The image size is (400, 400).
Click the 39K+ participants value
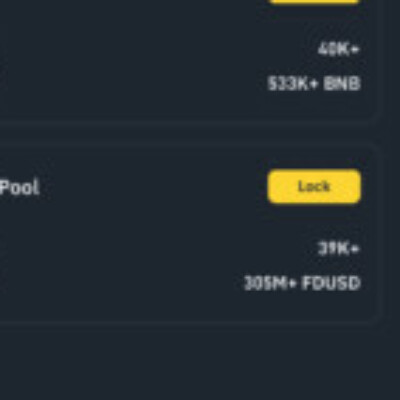339,248
